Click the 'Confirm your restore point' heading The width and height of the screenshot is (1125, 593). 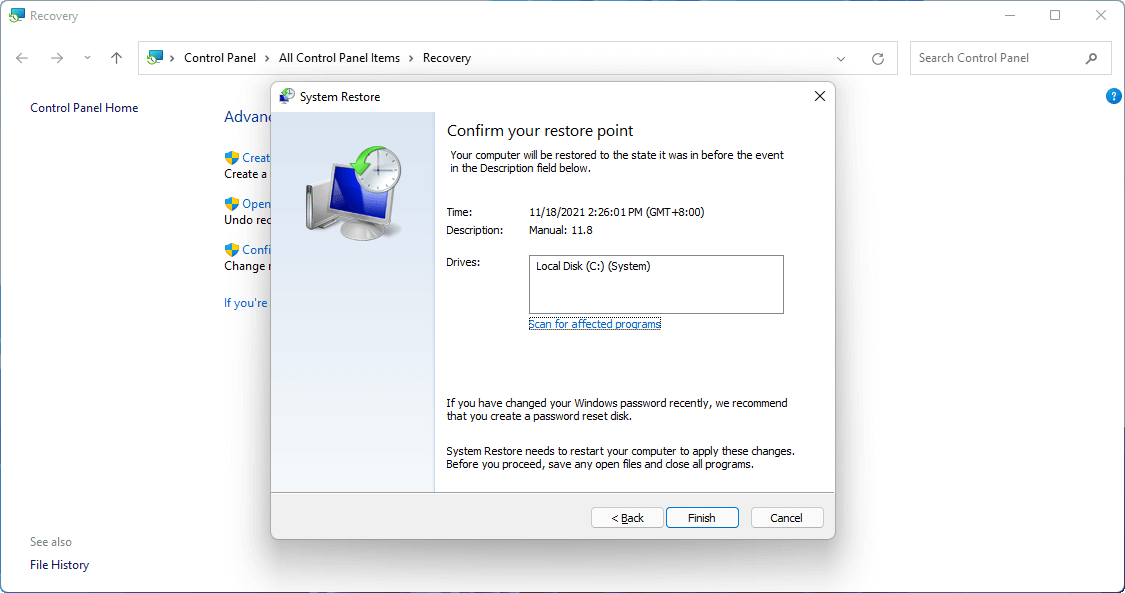540,131
